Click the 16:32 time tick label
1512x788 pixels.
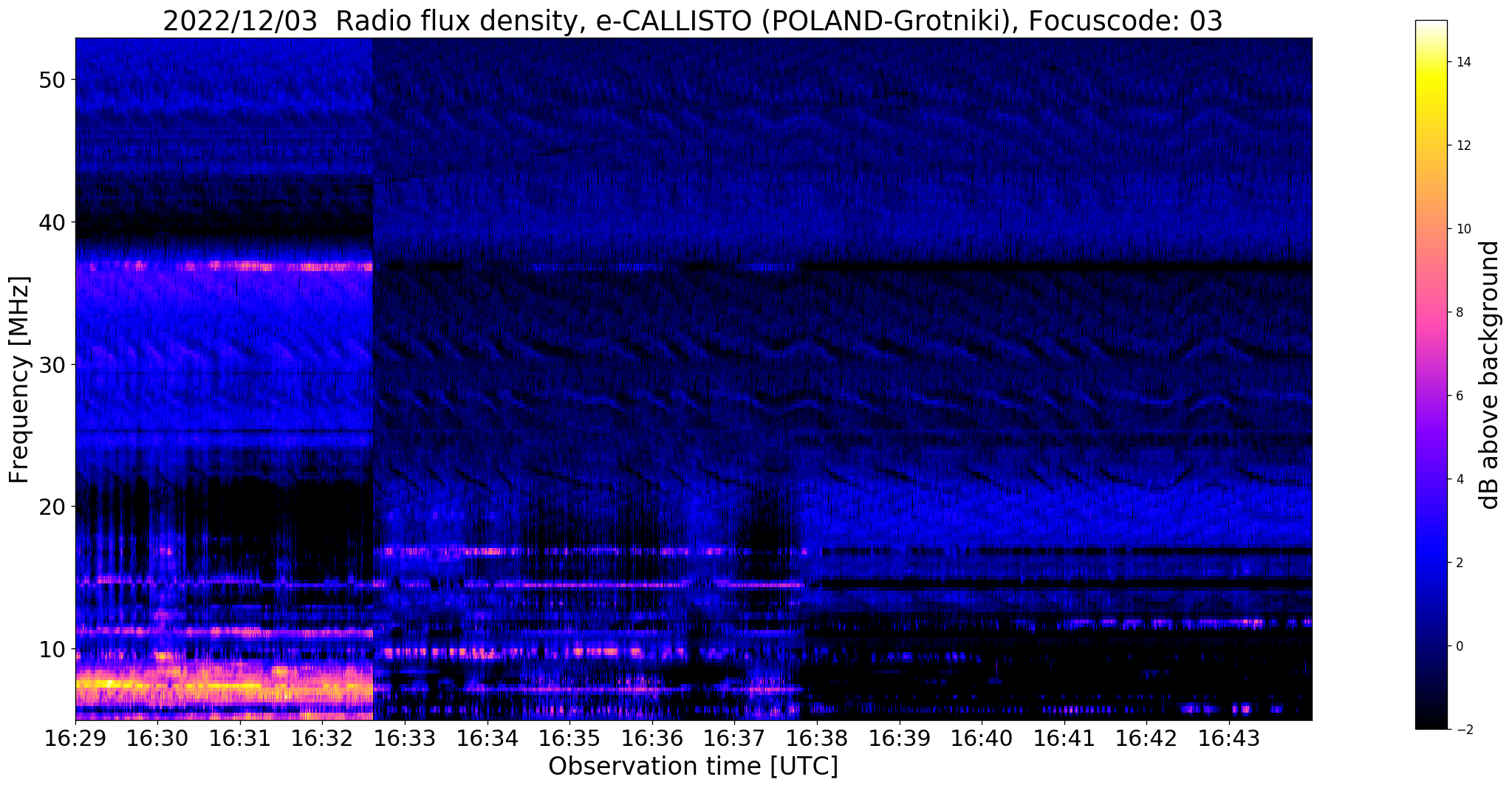322,739
